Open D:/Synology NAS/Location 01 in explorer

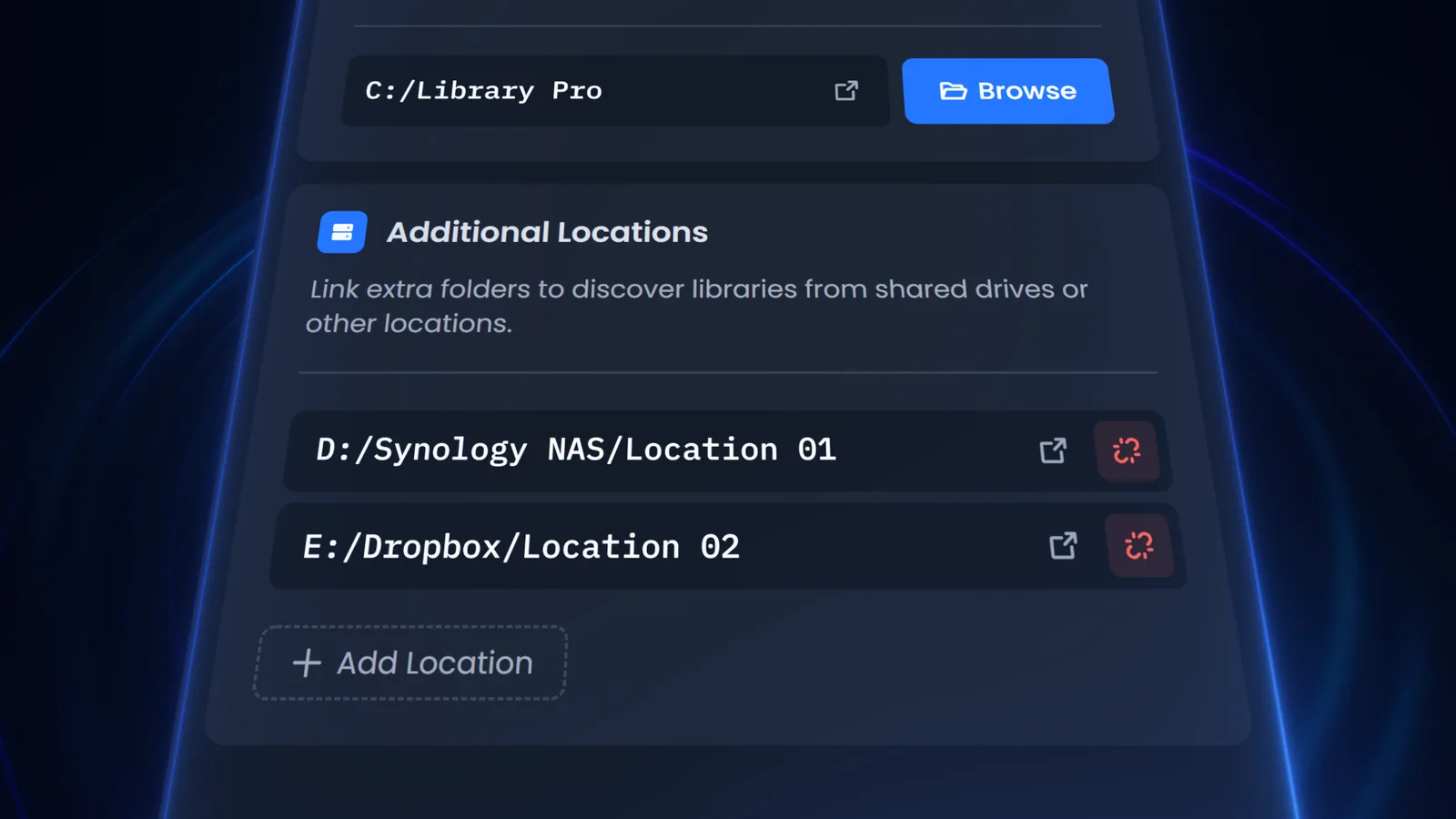point(1053,450)
